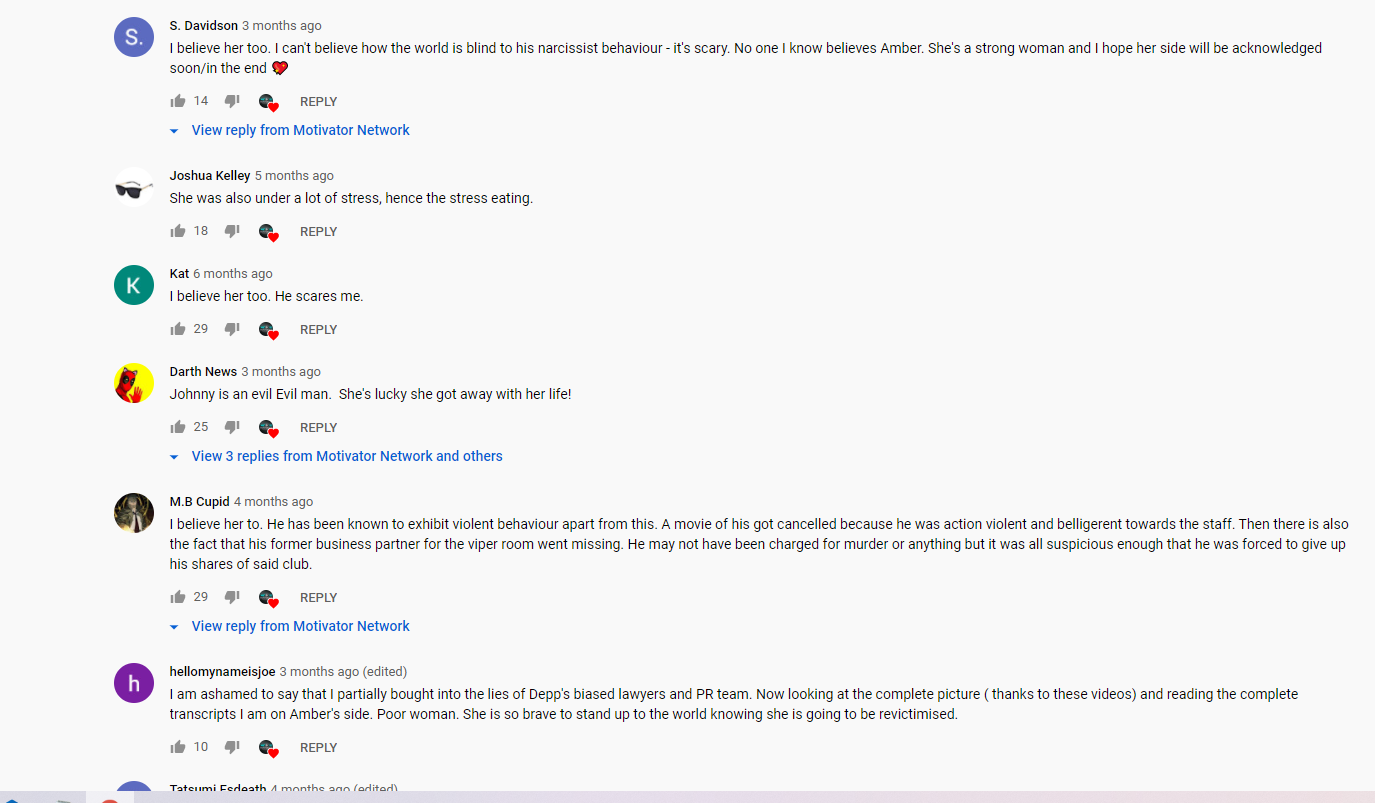Click the heart reaction on Darth News' comment

click(268, 427)
